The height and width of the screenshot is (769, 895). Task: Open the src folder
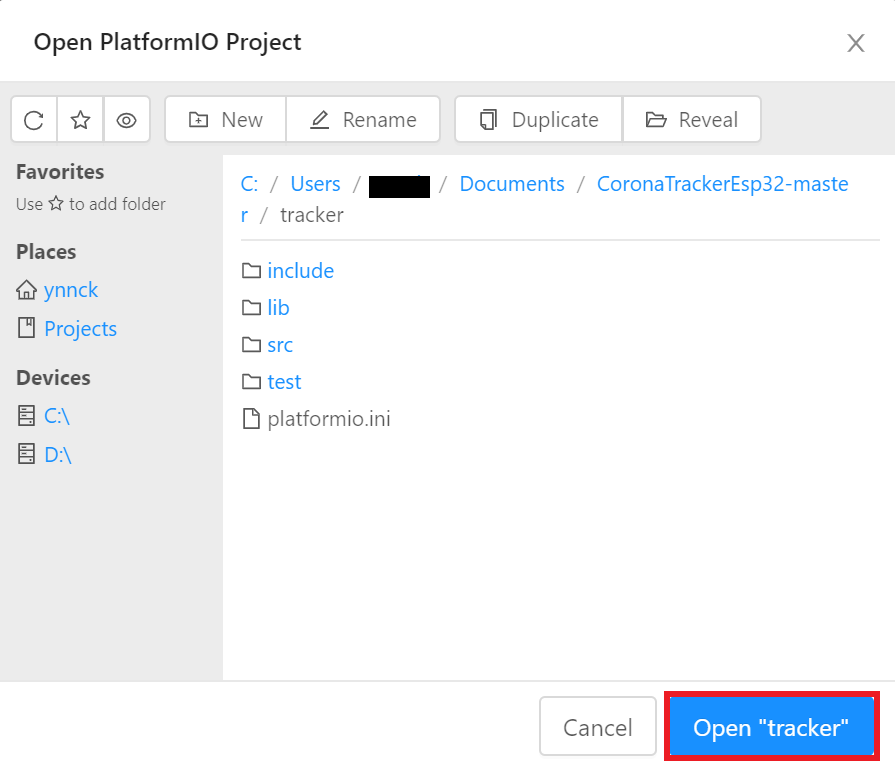point(280,345)
